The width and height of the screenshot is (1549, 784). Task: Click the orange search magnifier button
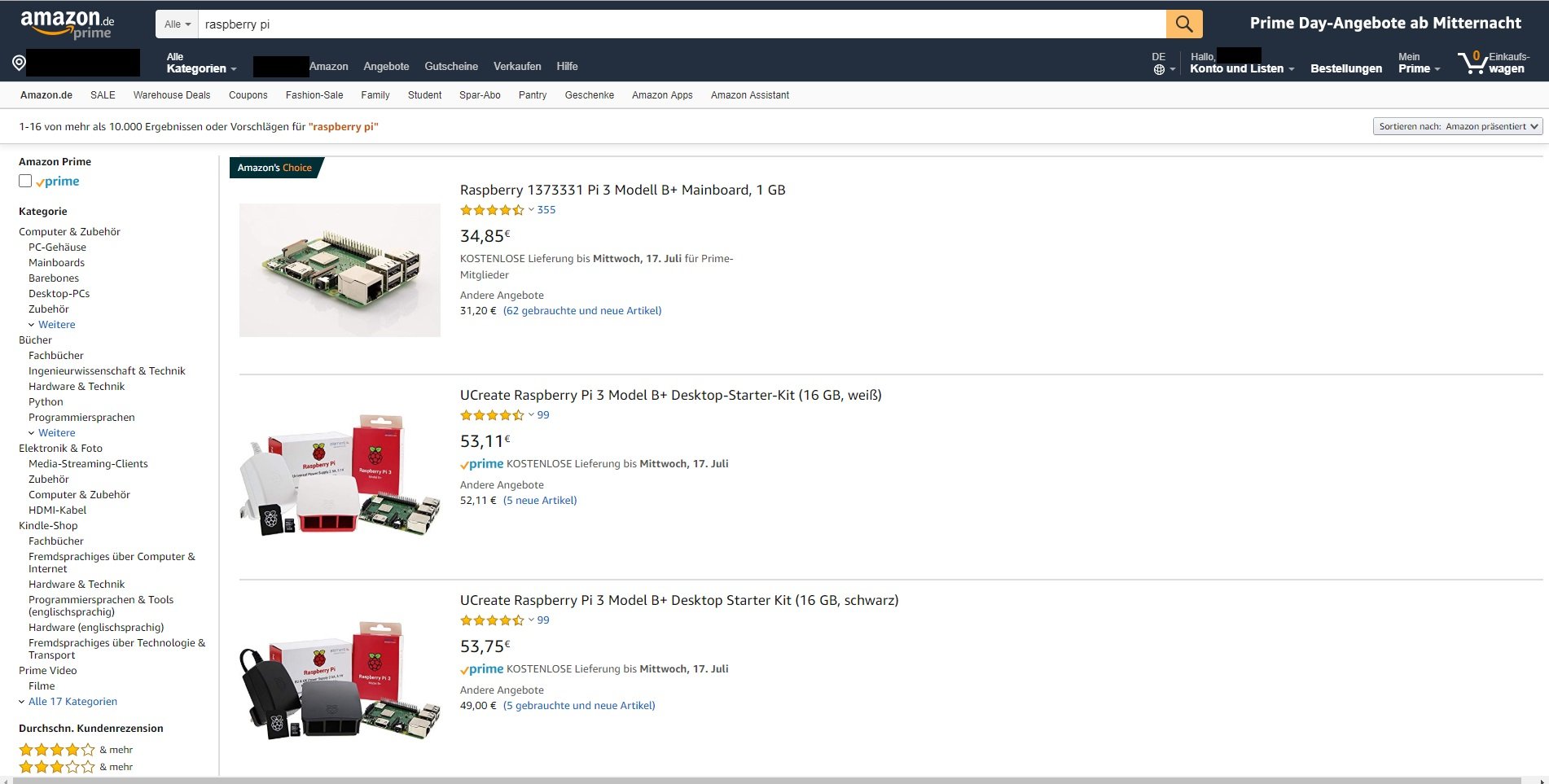[1183, 24]
